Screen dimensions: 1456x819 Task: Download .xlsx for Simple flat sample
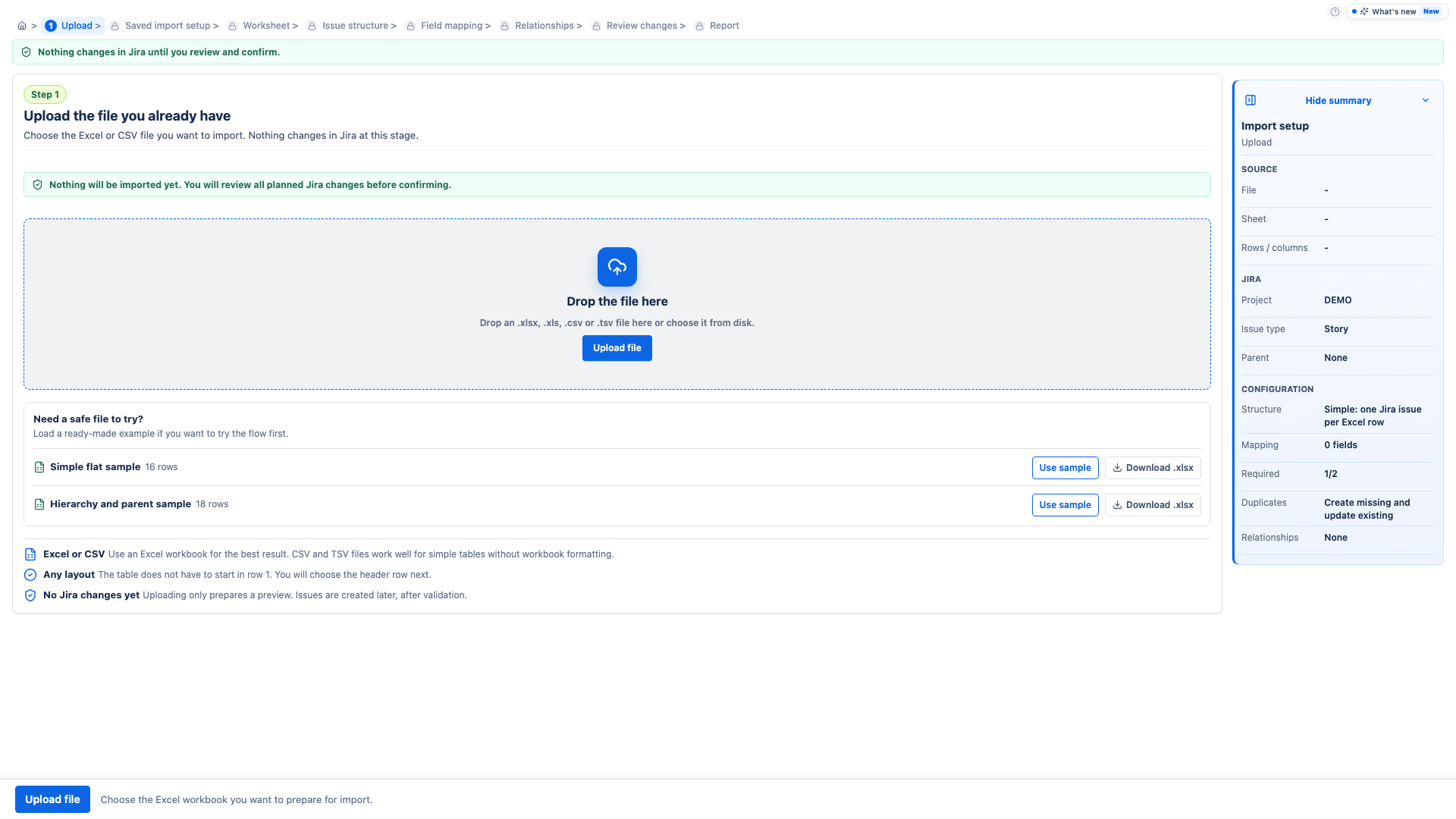pyautogui.click(x=1153, y=468)
